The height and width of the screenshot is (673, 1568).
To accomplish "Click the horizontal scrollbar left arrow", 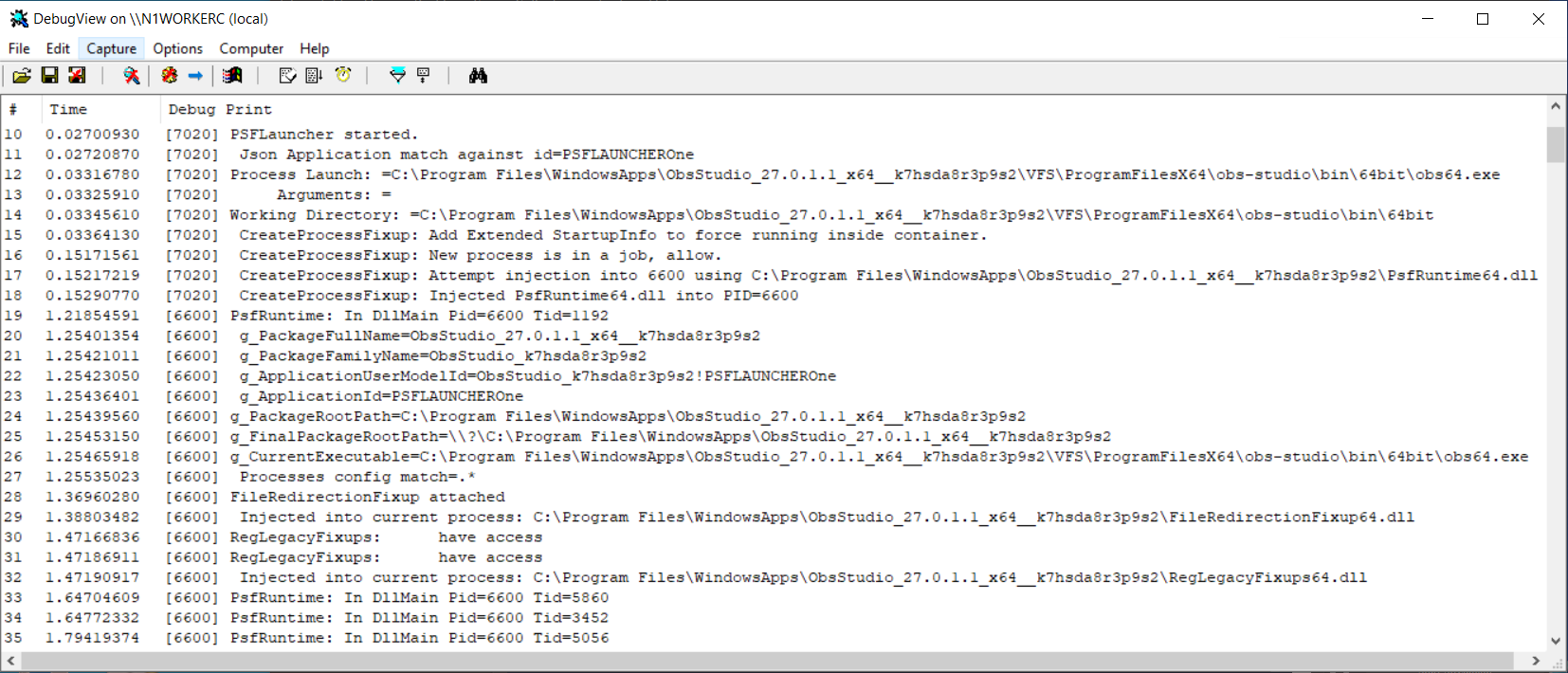I will click(x=11, y=660).
